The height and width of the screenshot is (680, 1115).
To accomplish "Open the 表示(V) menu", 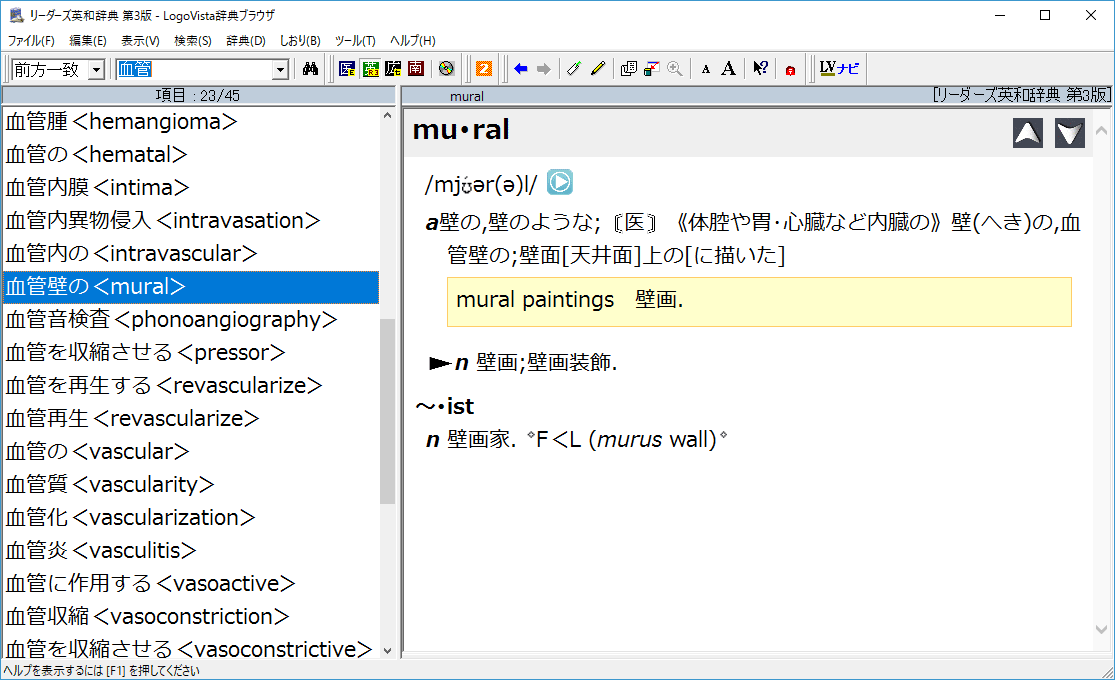I will [x=140, y=41].
